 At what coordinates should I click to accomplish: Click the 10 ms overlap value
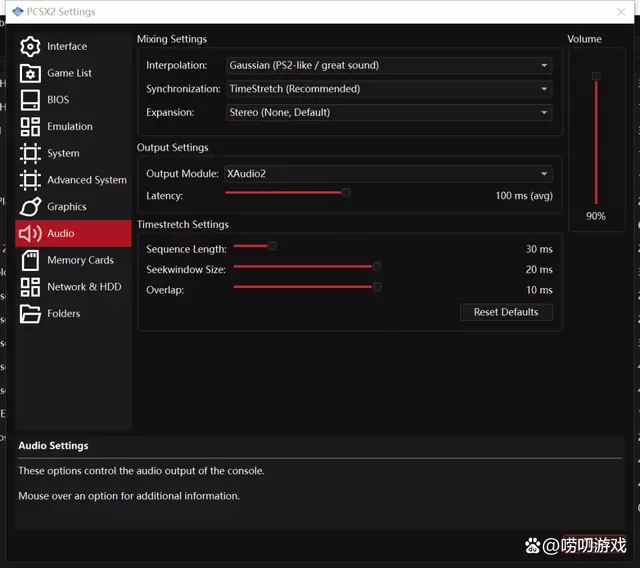click(x=539, y=290)
